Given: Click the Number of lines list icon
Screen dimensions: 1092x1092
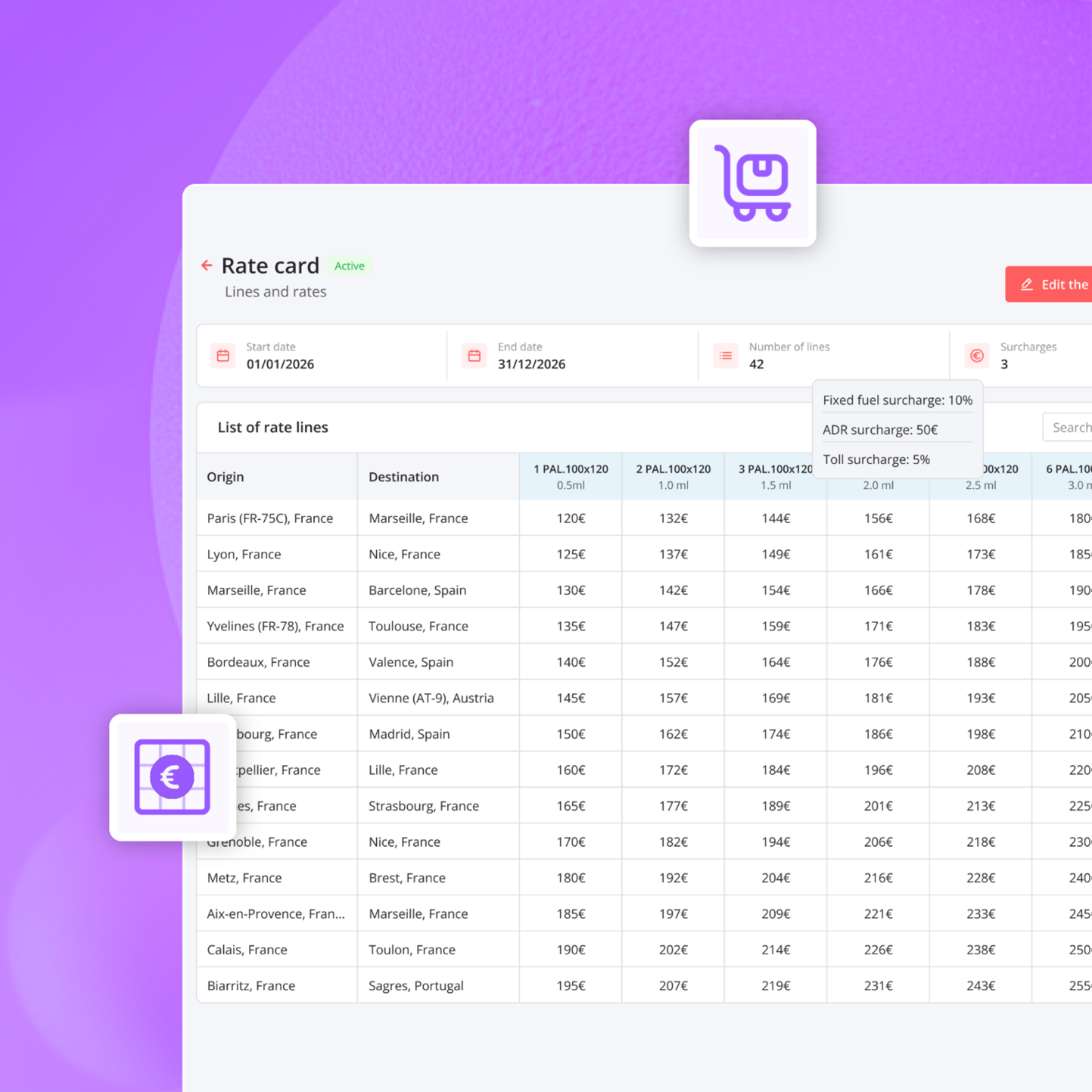Looking at the screenshot, I should click(x=726, y=355).
